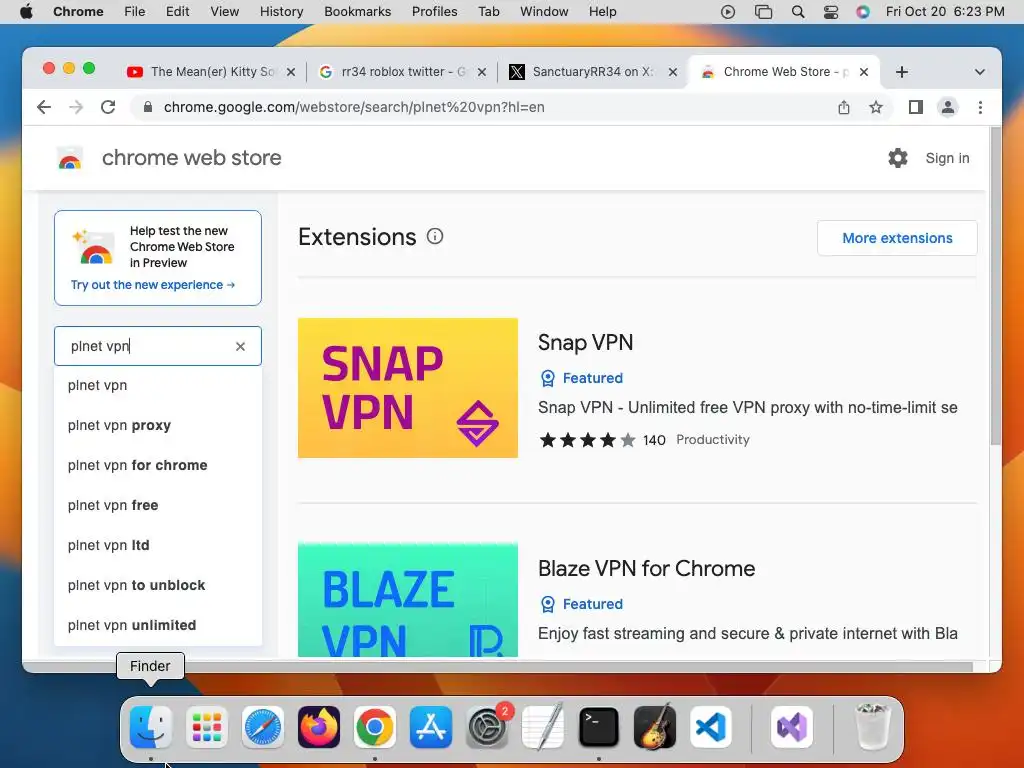
Task: Open the Tab menu in the menu bar
Action: pos(488,12)
